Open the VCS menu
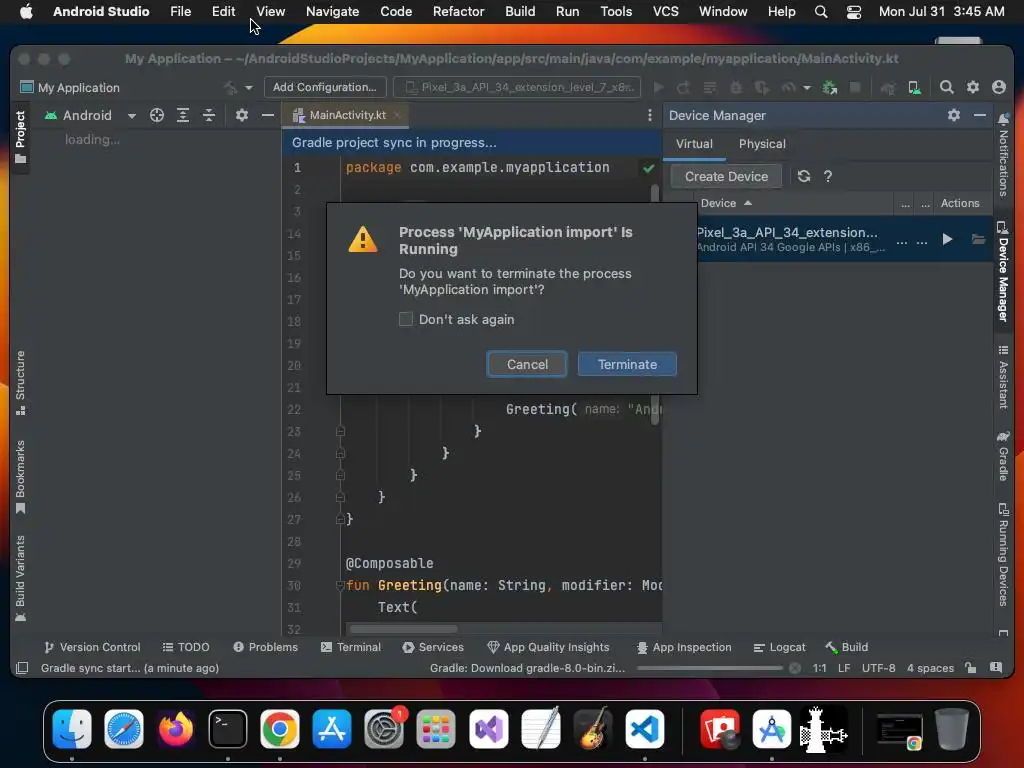1024x768 pixels. [x=665, y=11]
